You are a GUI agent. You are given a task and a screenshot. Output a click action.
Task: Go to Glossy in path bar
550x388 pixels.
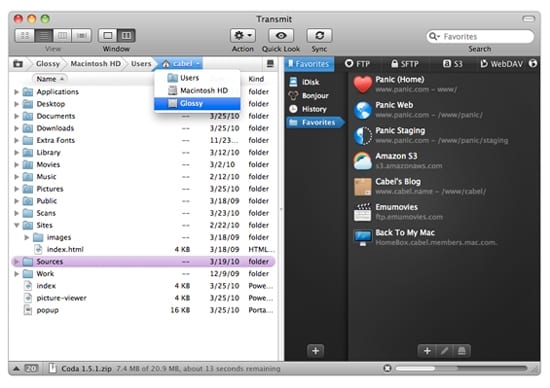[48, 63]
